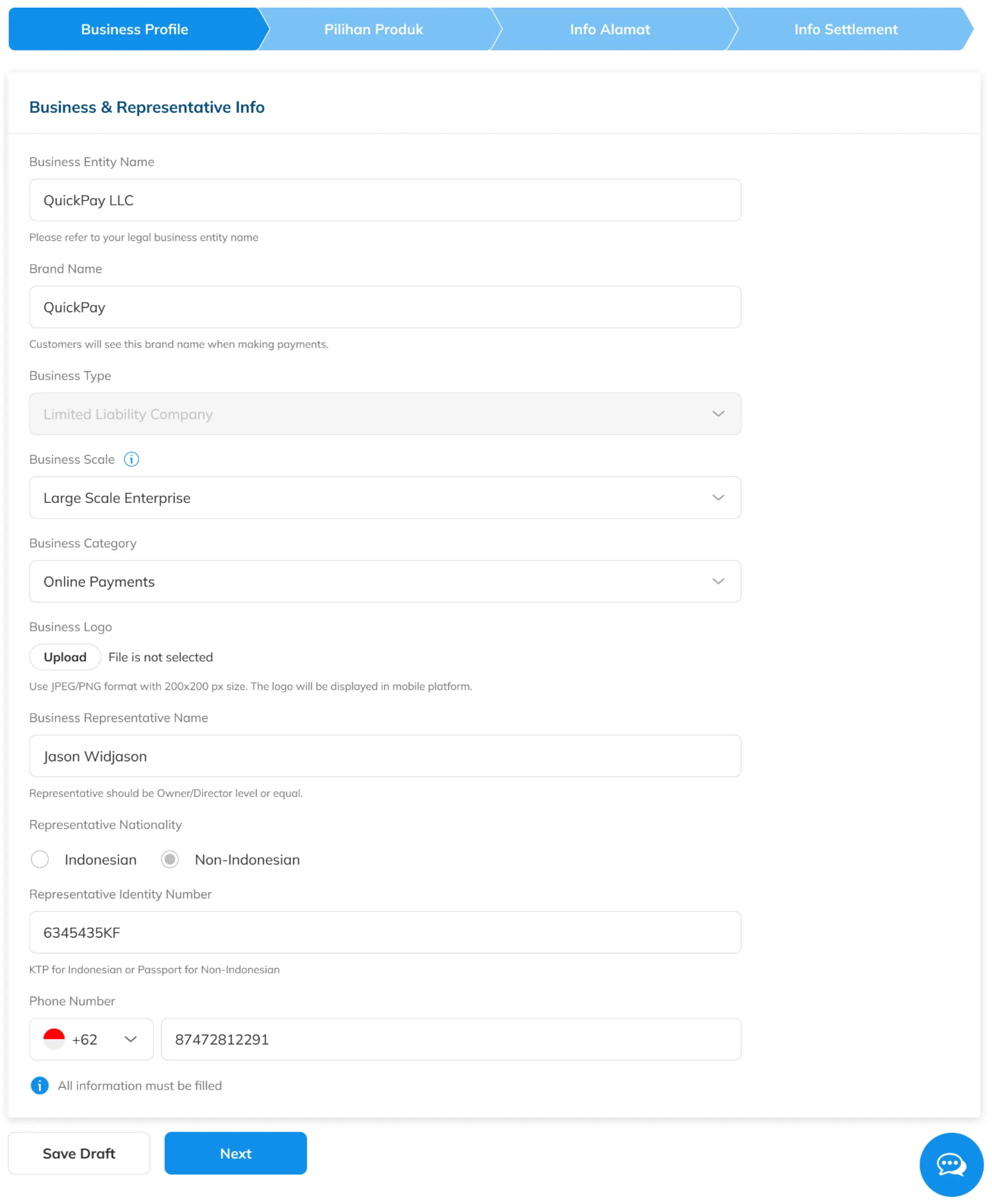Screen dimensions: 992x1204
Task: Open the Business Scale dropdown
Action: click(385, 498)
